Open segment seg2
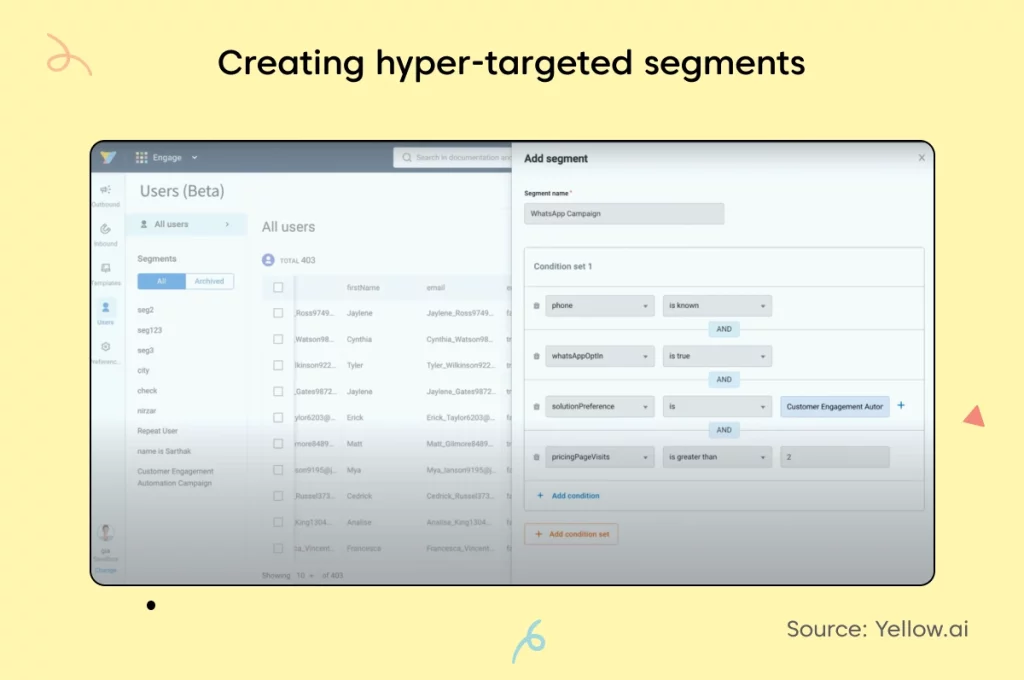The width and height of the screenshot is (1024, 680). (146, 310)
